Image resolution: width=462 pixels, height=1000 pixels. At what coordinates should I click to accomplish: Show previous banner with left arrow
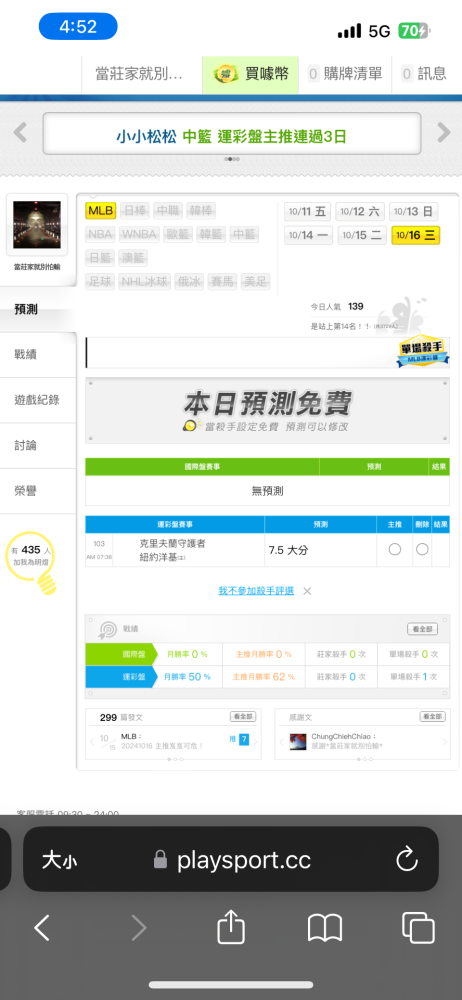coord(20,133)
